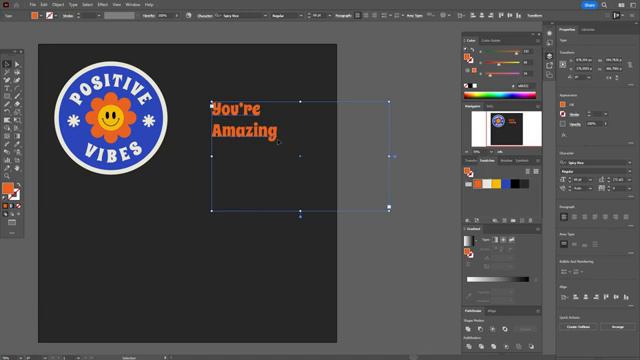This screenshot has height=360, width=640.
Task: Click the Create Outlines button
Action: (x=578, y=327)
